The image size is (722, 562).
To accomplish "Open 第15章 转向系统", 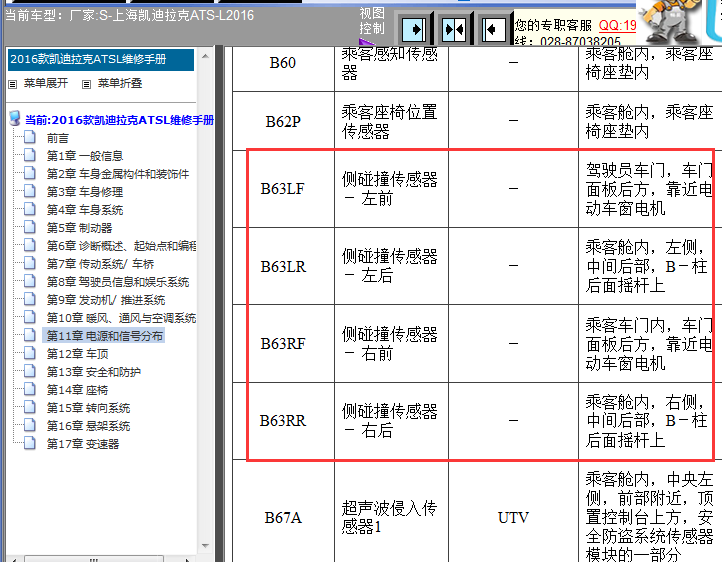I will coord(88,408).
